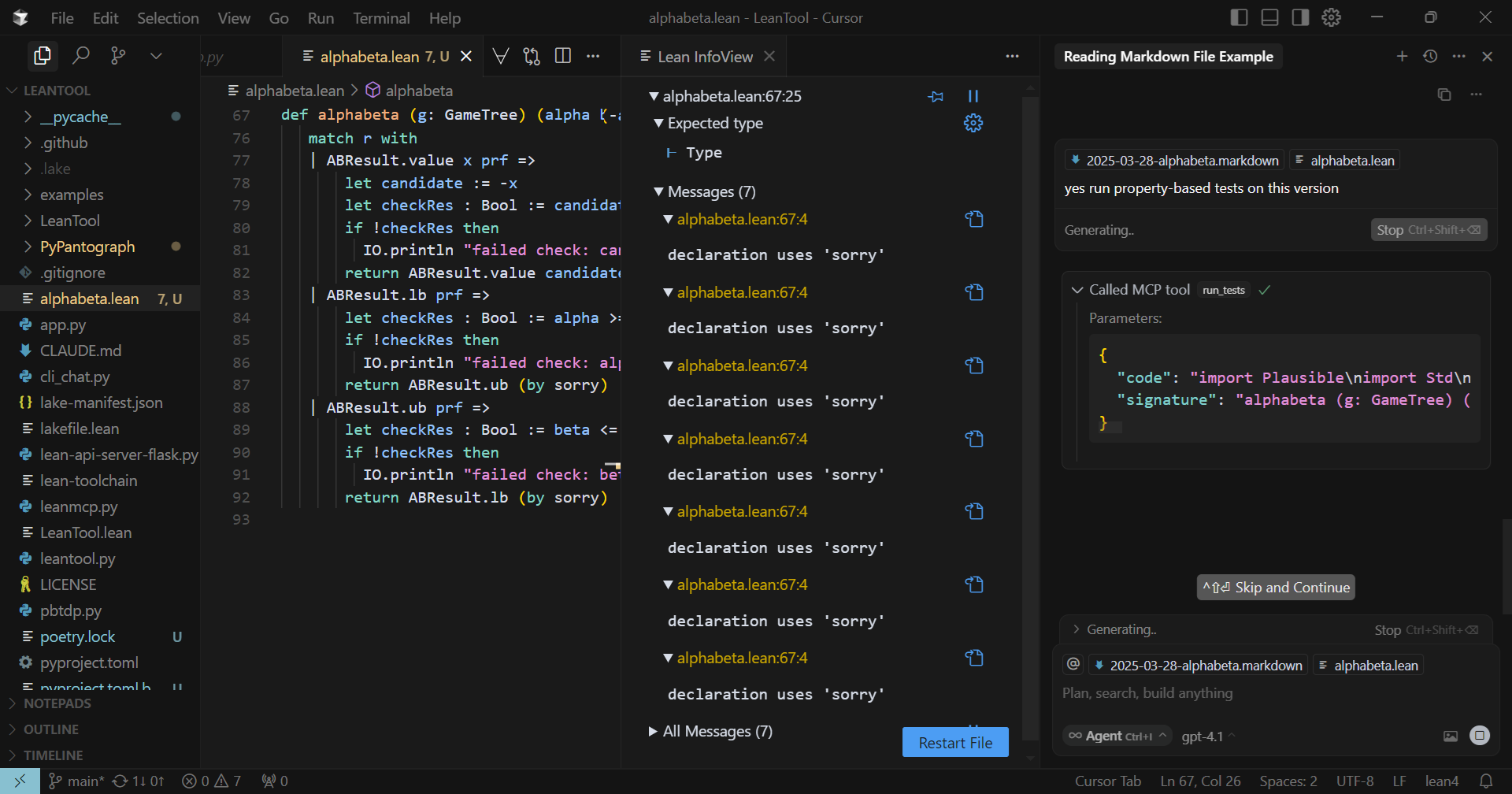Click the Lean forall symbol icon
This screenshot has width=1512, height=794.
point(501,56)
